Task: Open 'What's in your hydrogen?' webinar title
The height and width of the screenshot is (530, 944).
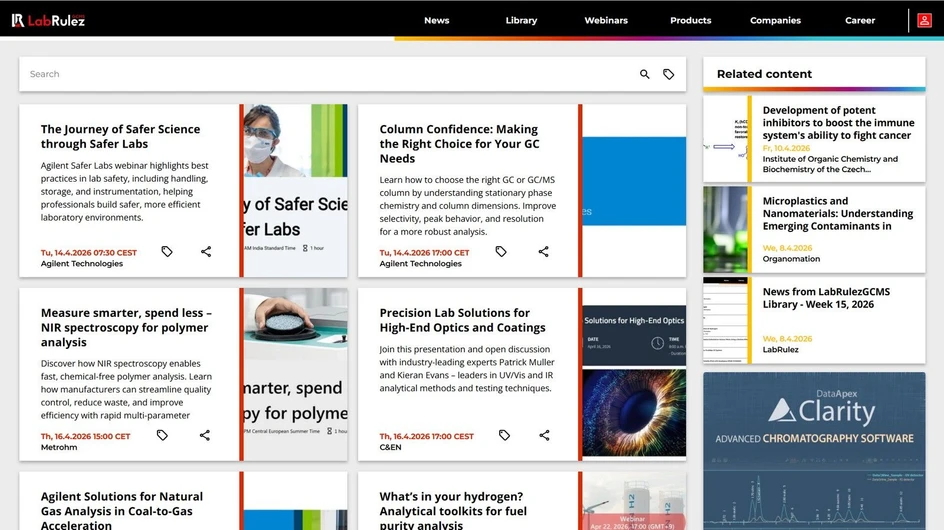Action: (453, 510)
